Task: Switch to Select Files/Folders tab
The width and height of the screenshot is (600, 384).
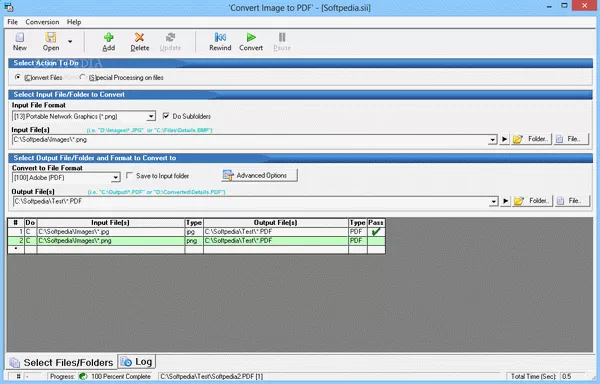Action: click(x=62, y=362)
